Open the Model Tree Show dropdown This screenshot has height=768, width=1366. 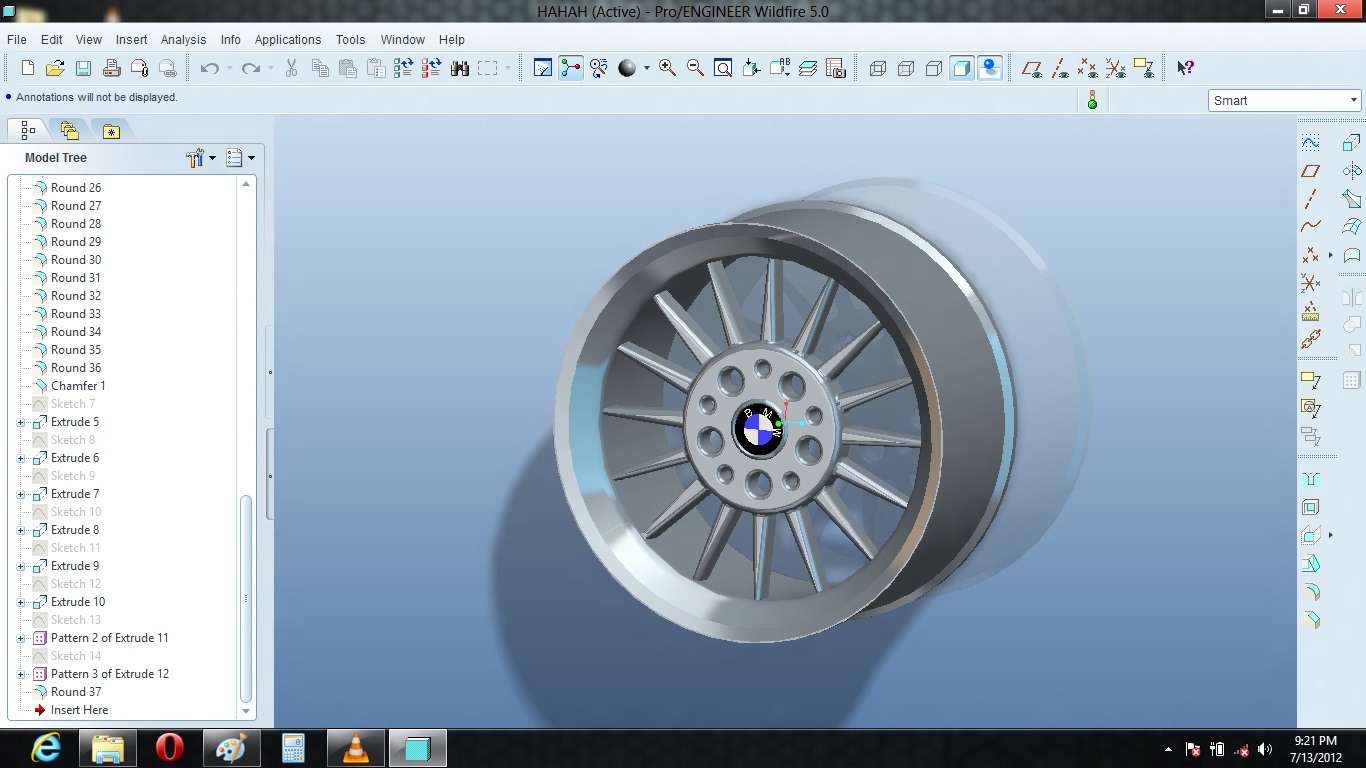(240, 158)
